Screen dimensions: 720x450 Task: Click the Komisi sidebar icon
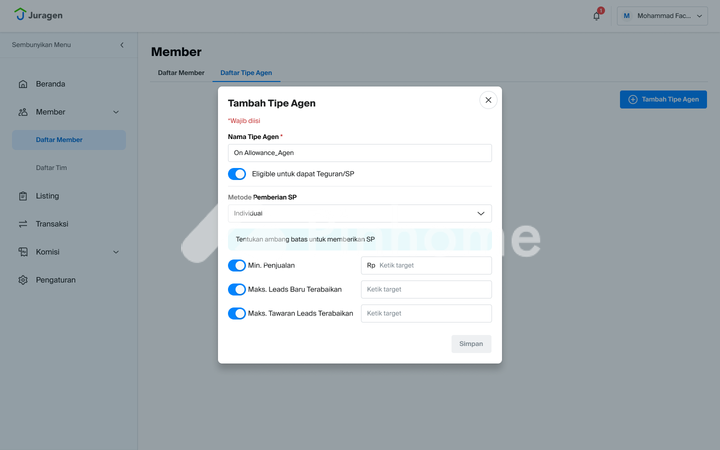click(23, 252)
